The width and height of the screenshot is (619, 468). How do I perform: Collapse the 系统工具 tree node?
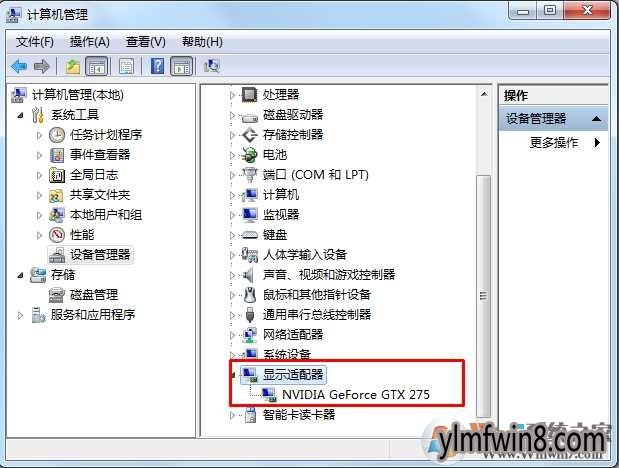[21, 115]
